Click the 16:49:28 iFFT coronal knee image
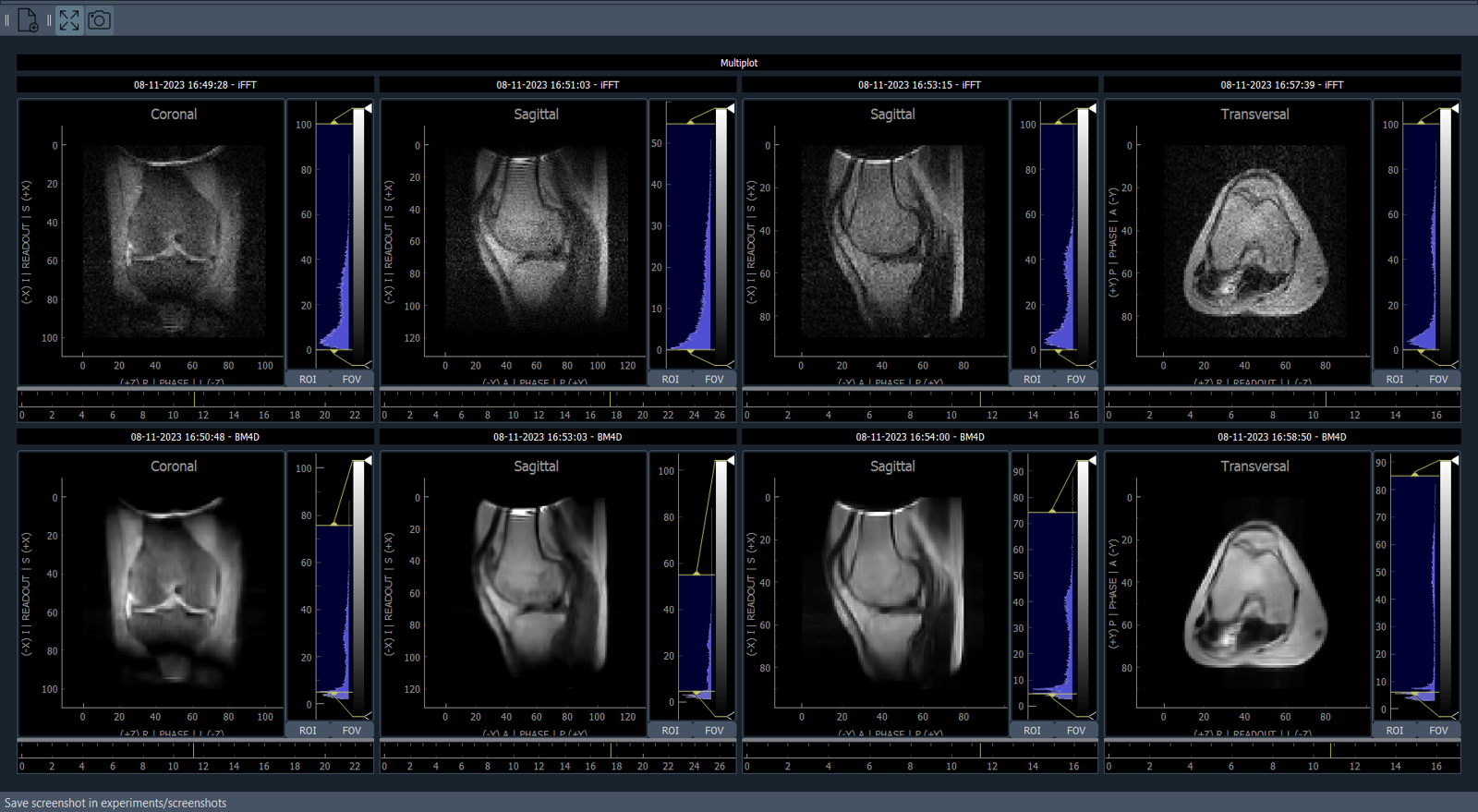The image size is (1478, 812). click(174, 240)
